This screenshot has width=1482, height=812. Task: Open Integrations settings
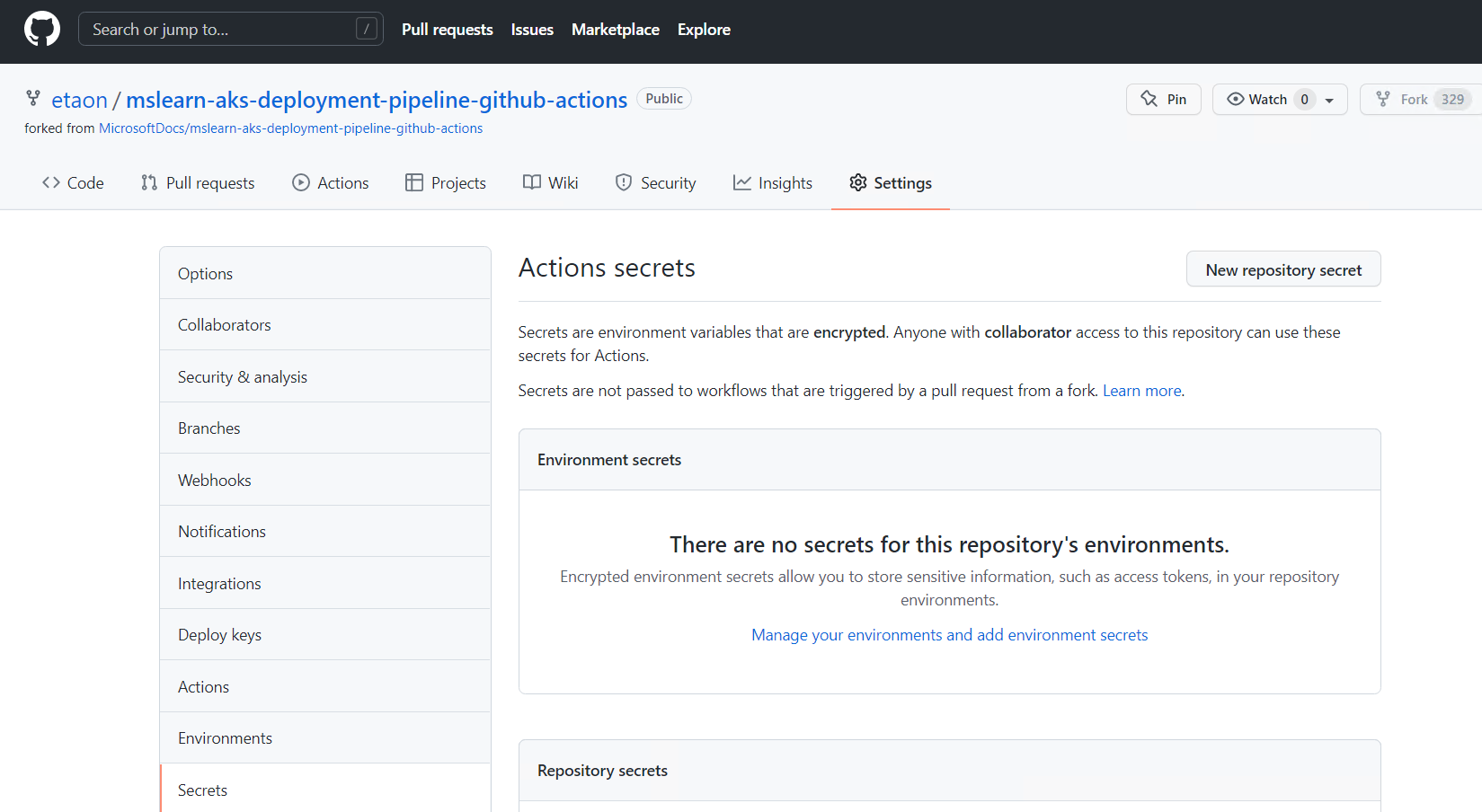(325, 584)
